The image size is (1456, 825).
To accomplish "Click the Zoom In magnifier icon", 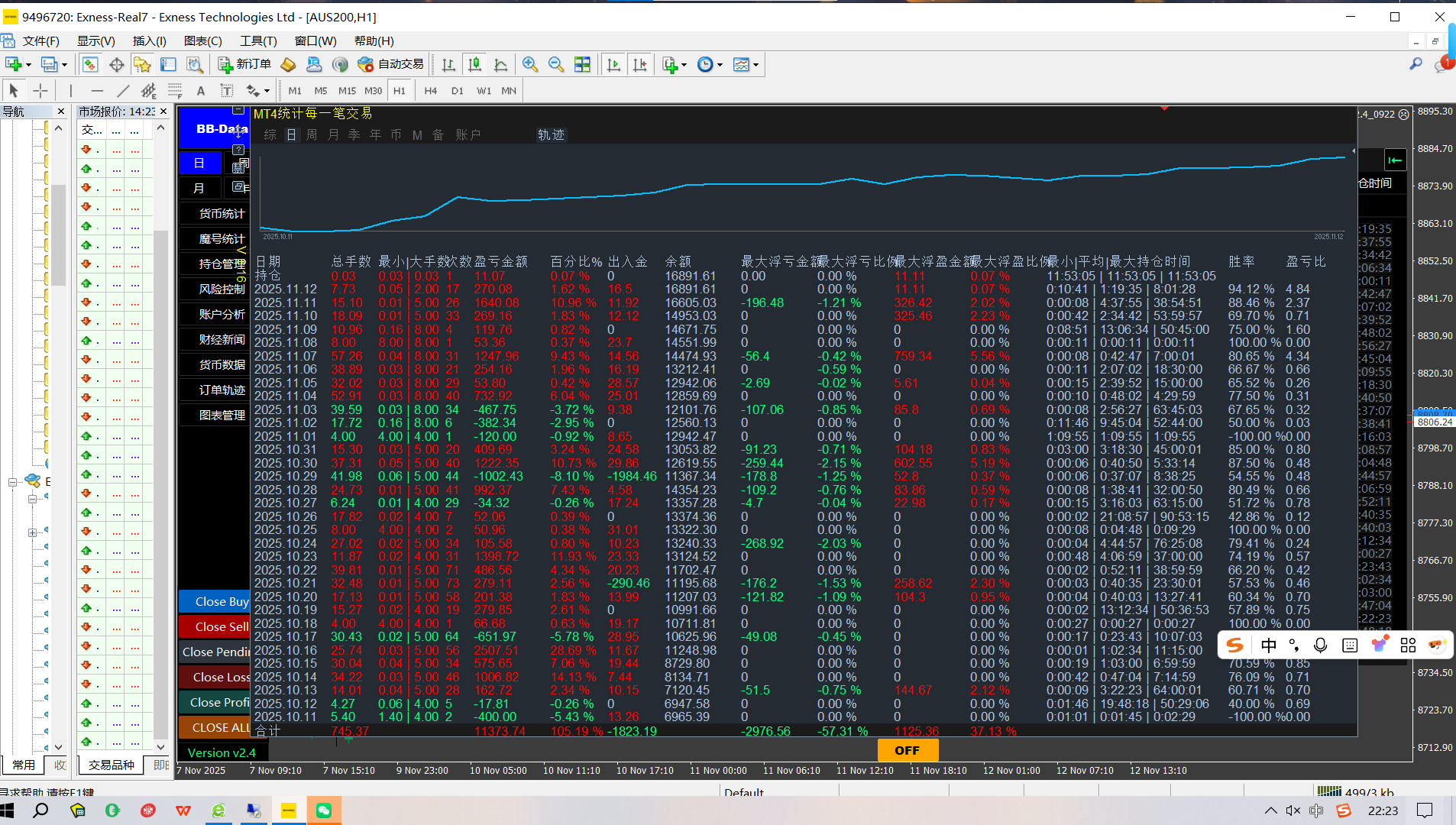I will 530,65.
